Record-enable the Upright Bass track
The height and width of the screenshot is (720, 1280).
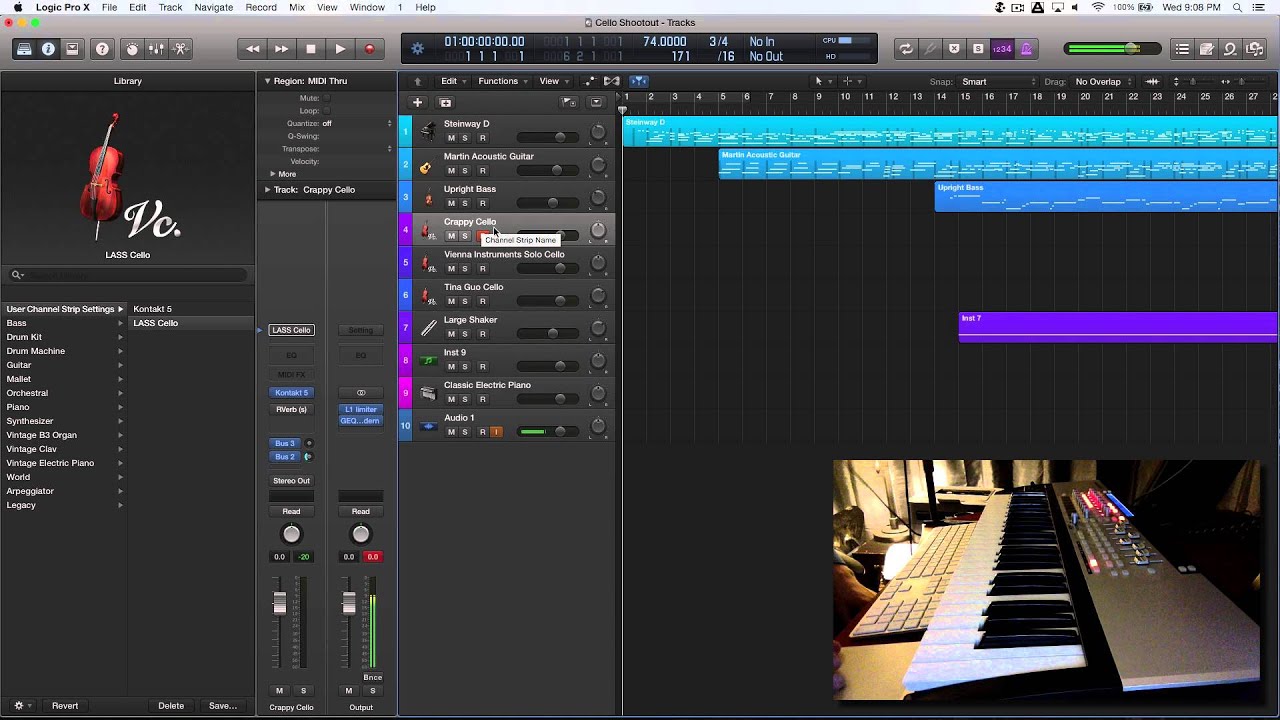point(482,203)
